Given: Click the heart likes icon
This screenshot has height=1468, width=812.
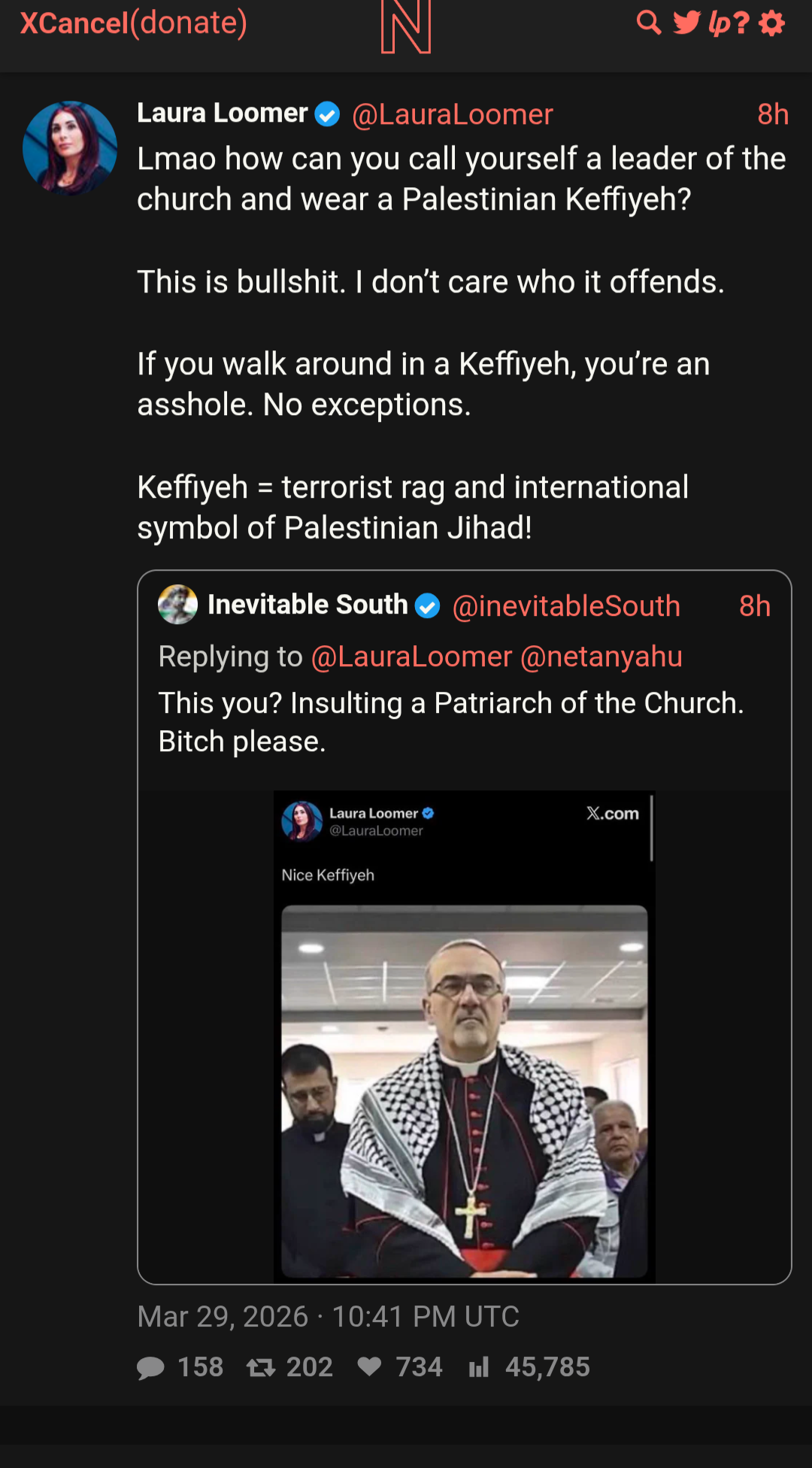Looking at the screenshot, I should (x=369, y=1366).
